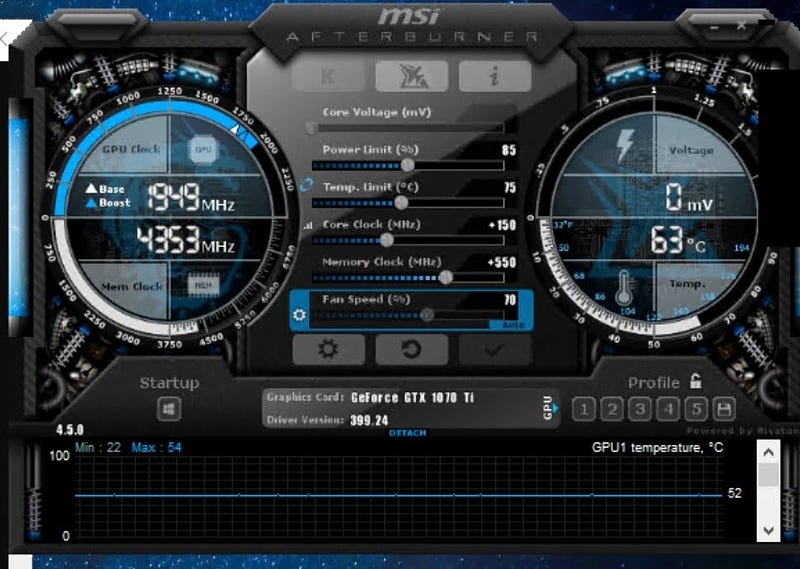Launch the OC Scanner jet icon
This screenshot has width=800, height=569.
click(x=412, y=76)
